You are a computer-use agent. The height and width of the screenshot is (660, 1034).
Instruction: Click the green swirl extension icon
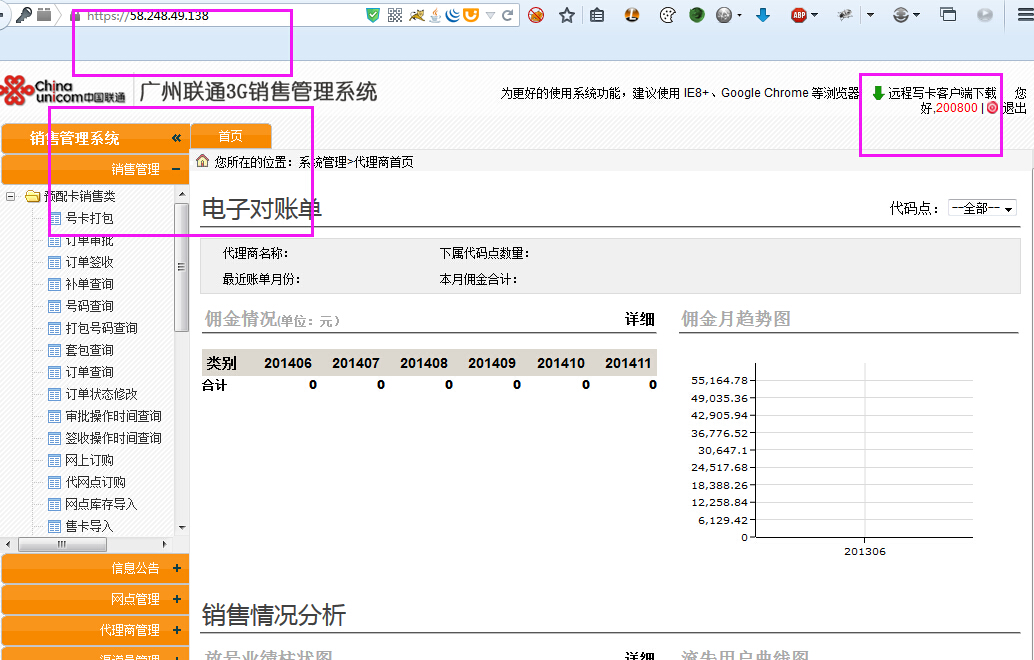[697, 15]
